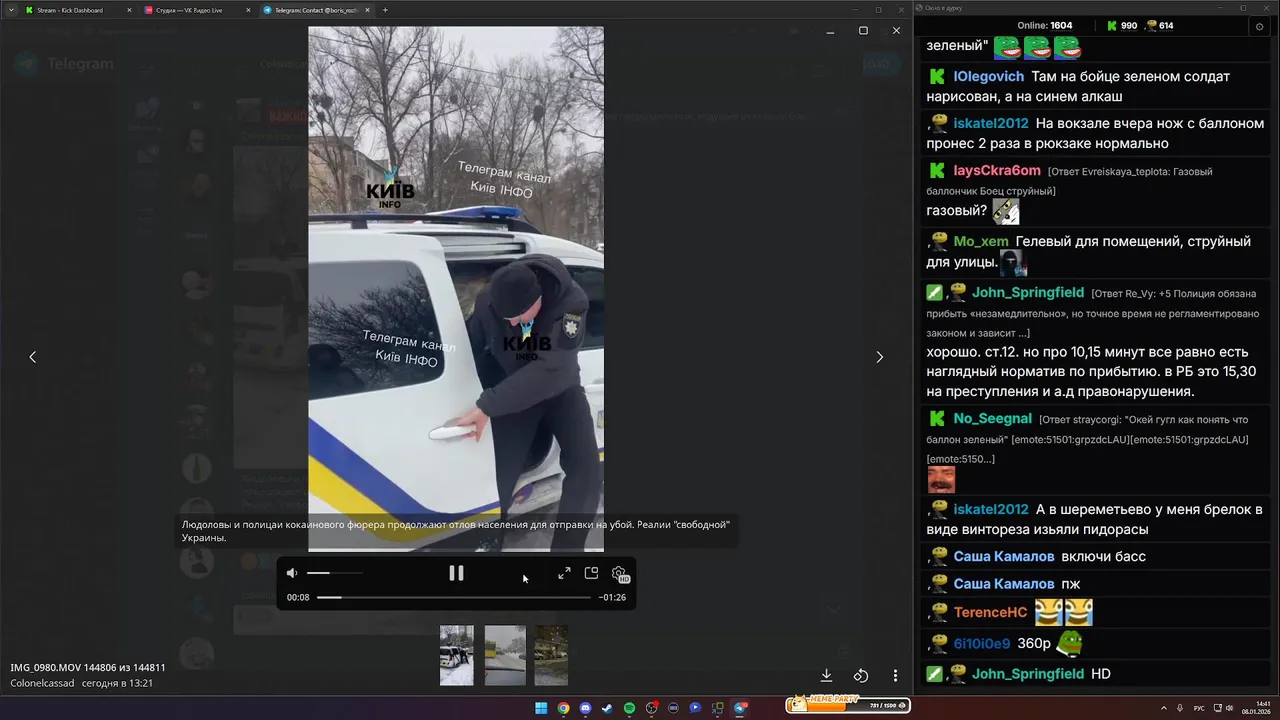The height and width of the screenshot is (720, 1280).
Task: Rotate the media with the rotate icon
Action: (861, 676)
